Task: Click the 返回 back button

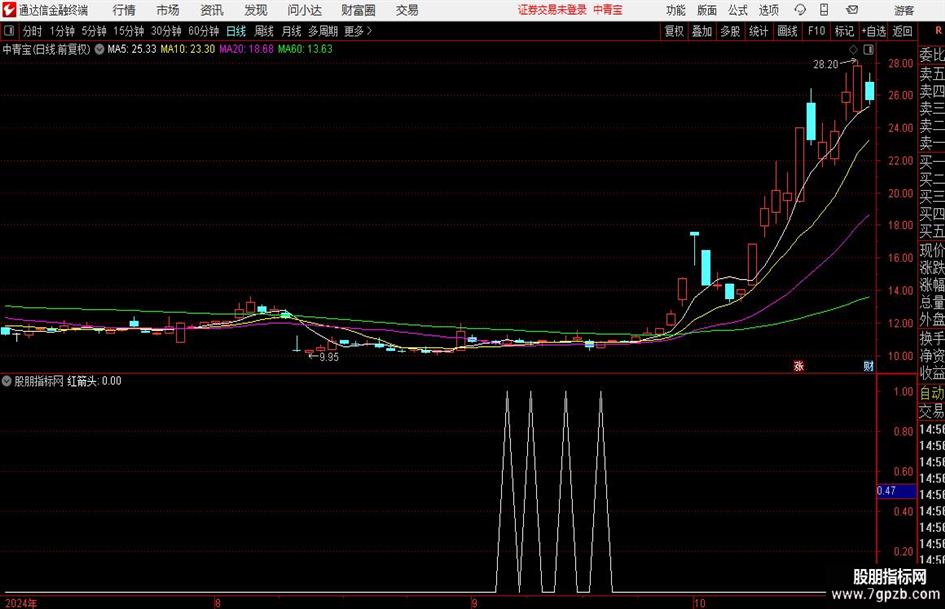Action: (902, 31)
